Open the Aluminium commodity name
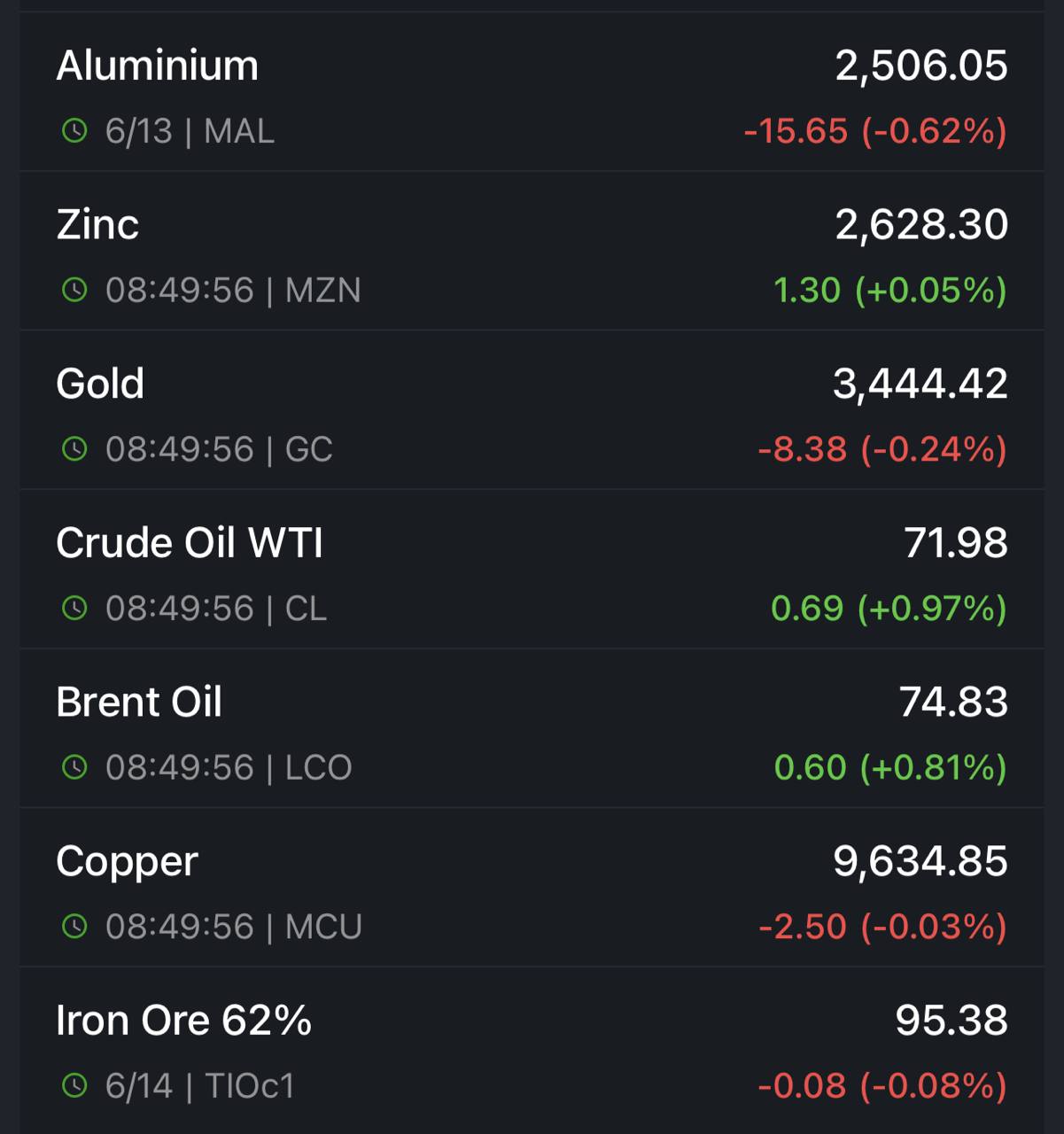1064x1134 pixels. pos(158,66)
